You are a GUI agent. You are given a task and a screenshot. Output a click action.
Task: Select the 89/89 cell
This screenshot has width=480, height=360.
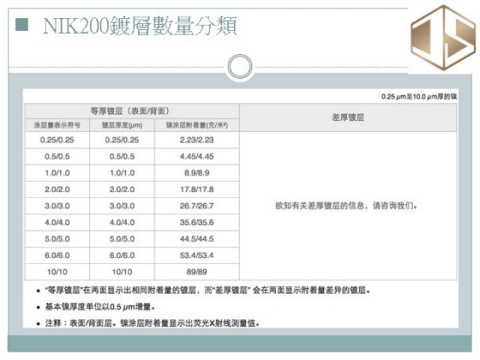click(197, 272)
